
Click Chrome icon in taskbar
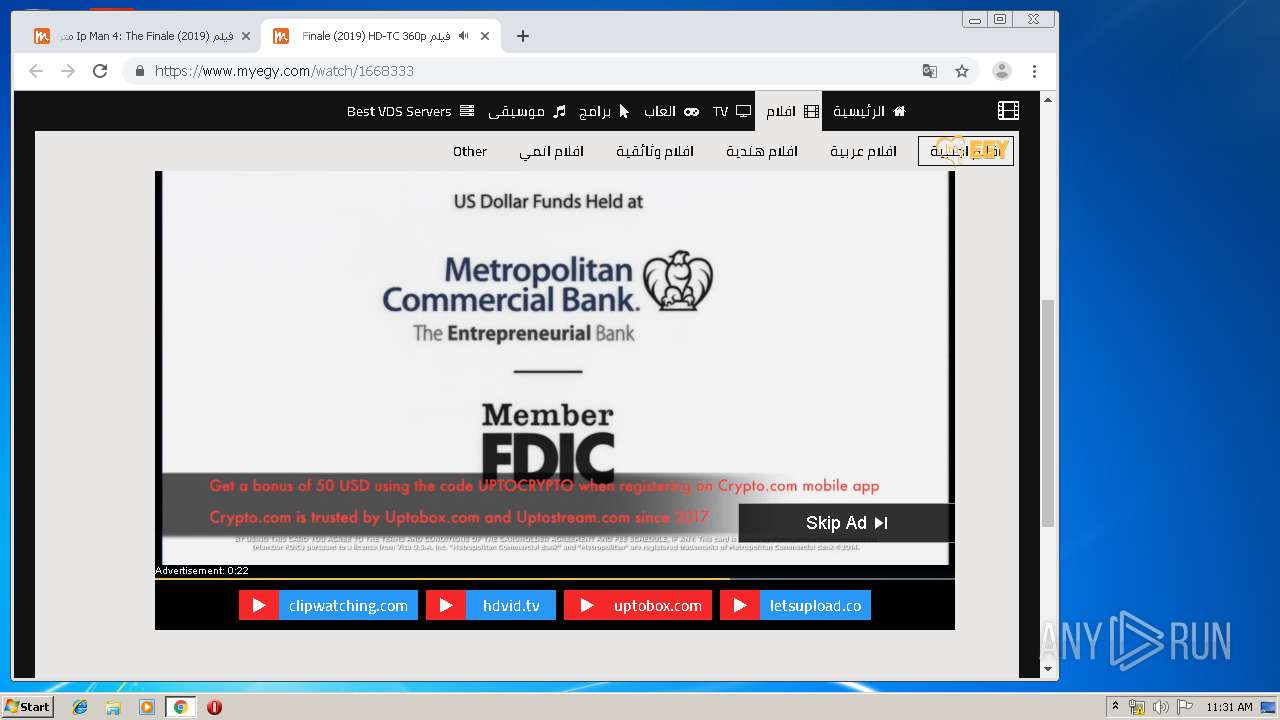[x=180, y=707]
